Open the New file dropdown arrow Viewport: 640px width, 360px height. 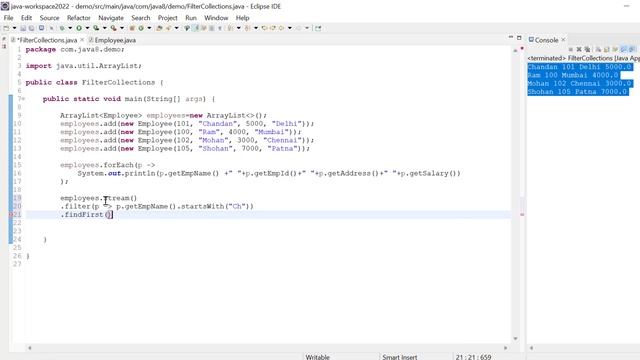coord(14,28)
